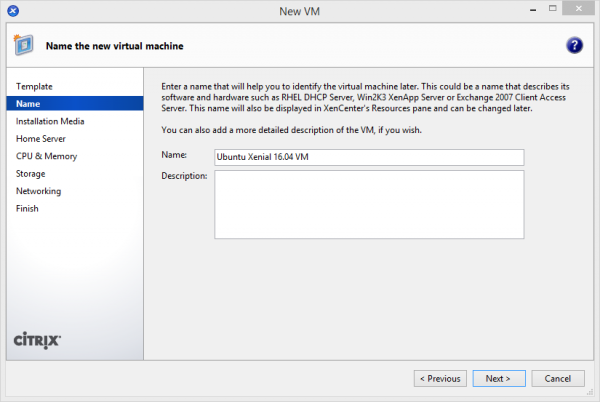Screen dimensions: 600x402
Task: Open help via the blue question mark icon
Action: (x=574, y=46)
